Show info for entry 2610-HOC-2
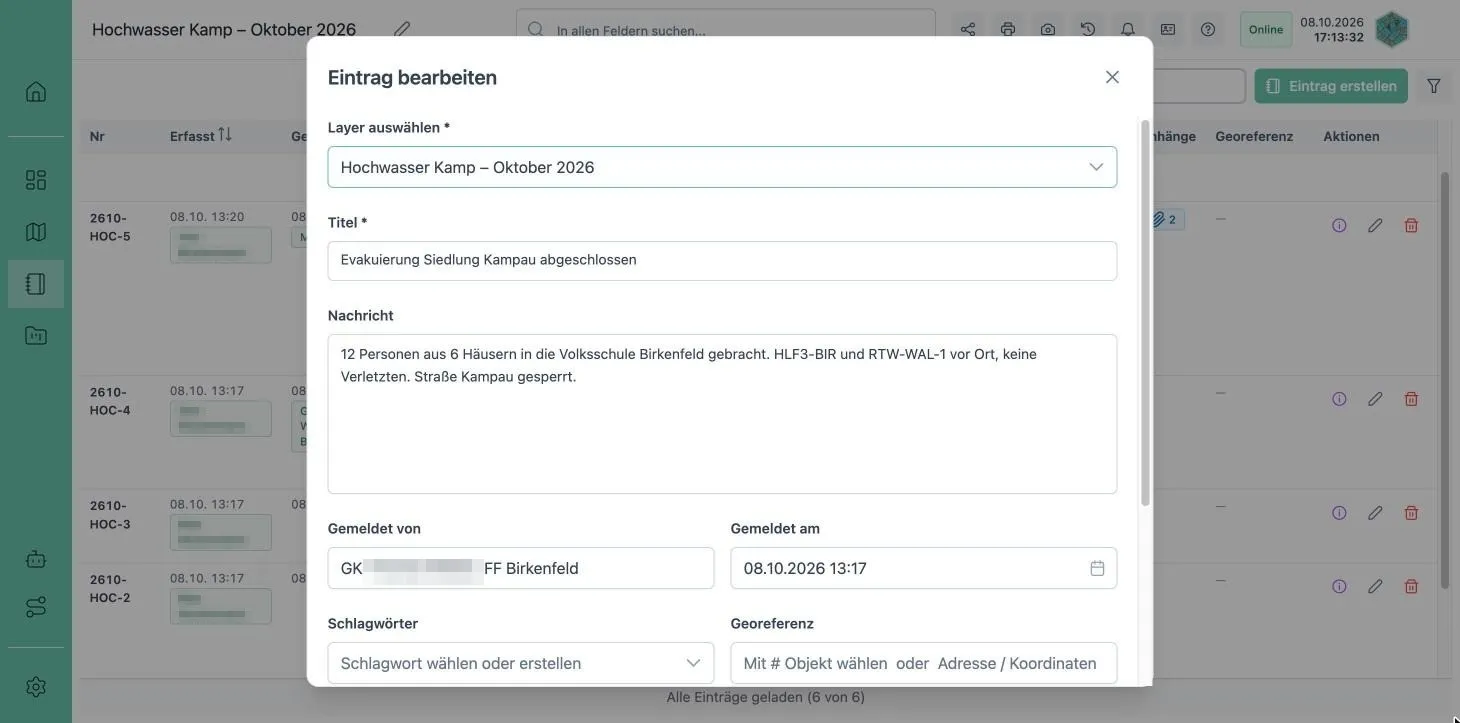This screenshot has width=1460, height=723. (1339, 586)
